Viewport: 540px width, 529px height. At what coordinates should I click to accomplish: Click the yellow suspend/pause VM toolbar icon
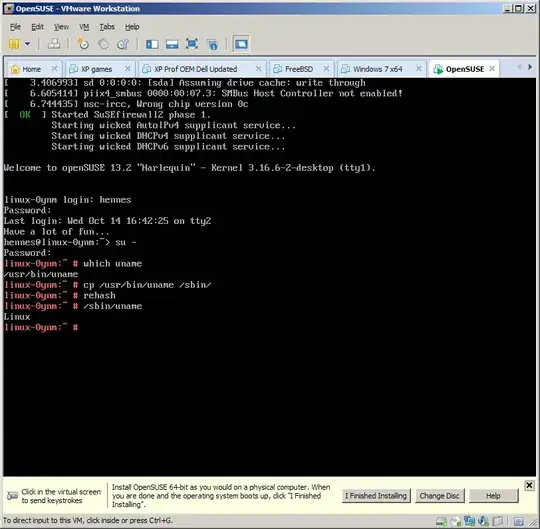pyautogui.click(x=14, y=44)
